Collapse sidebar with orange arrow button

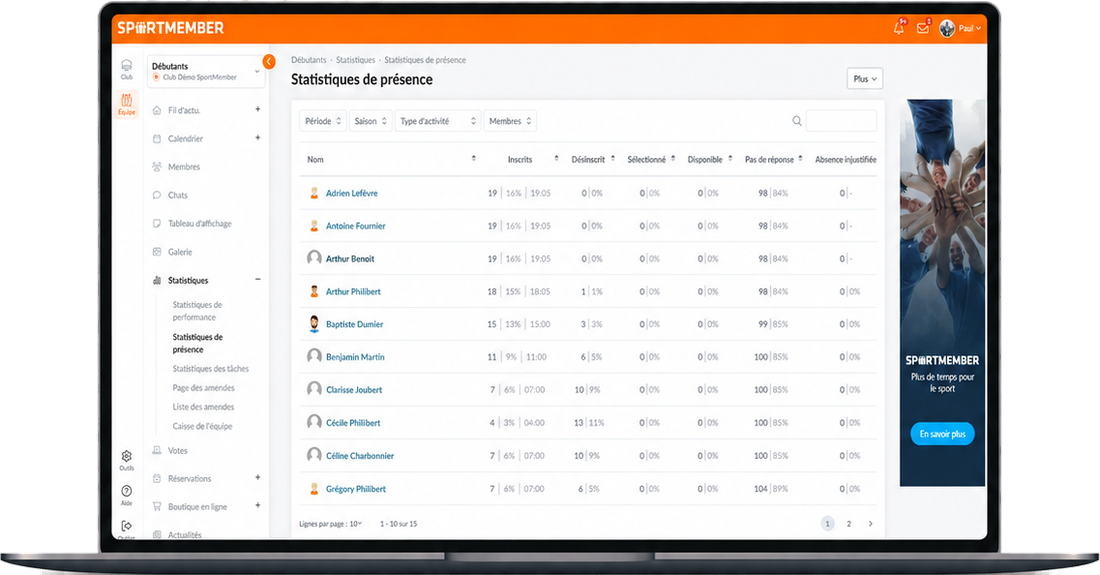pyautogui.click(x=269, y=62)
